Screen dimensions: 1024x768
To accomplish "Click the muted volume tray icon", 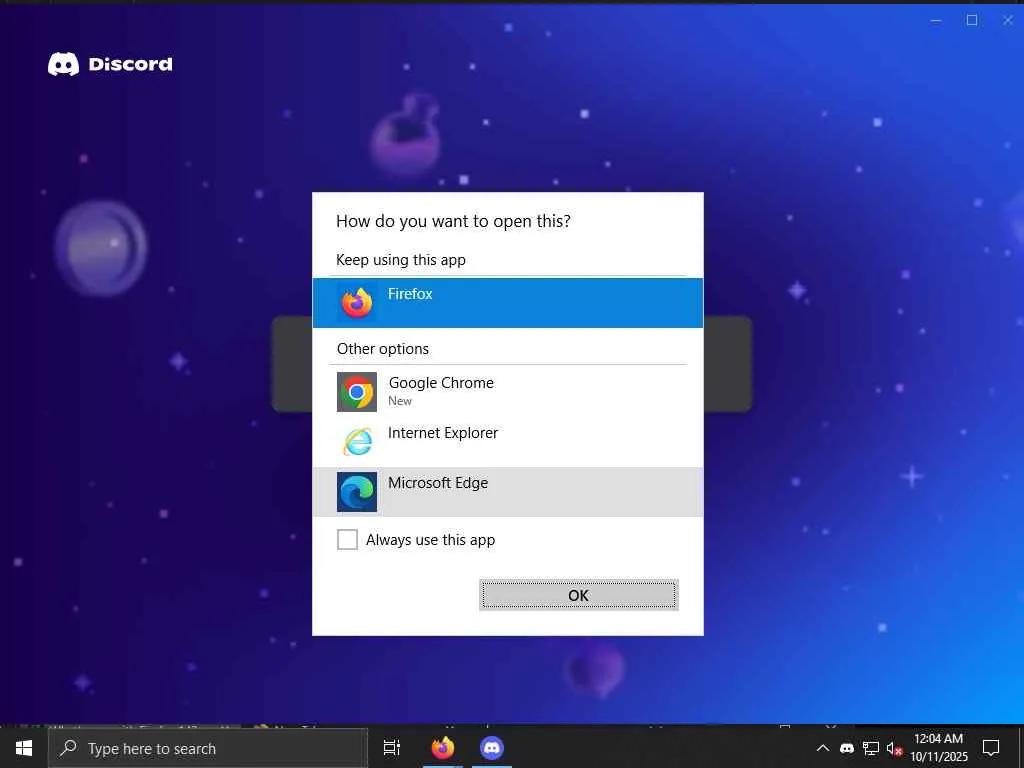I will coord(894,748).
